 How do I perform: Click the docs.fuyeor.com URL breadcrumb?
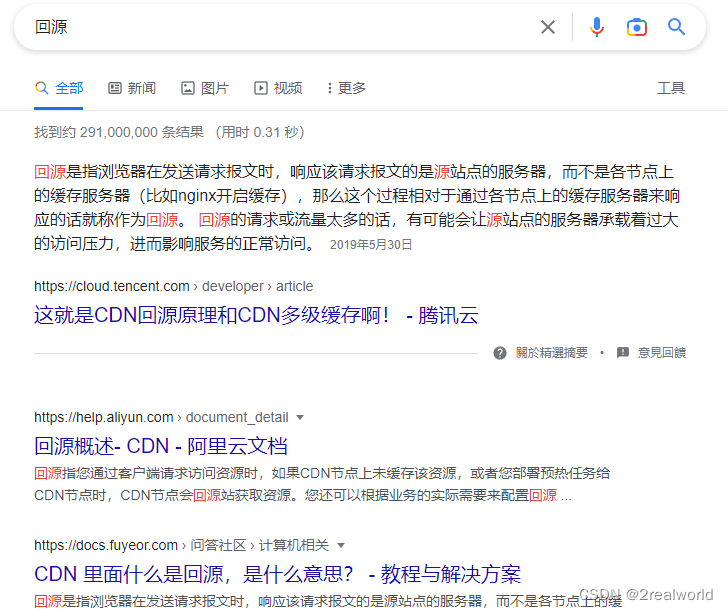[x=181, y=545]
